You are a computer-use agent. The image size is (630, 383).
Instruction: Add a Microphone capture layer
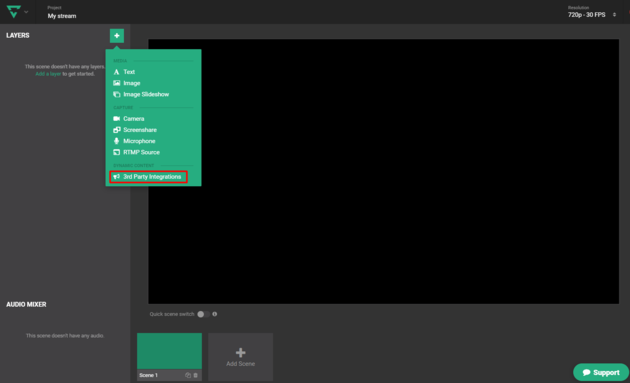click(x=134, y=141)
